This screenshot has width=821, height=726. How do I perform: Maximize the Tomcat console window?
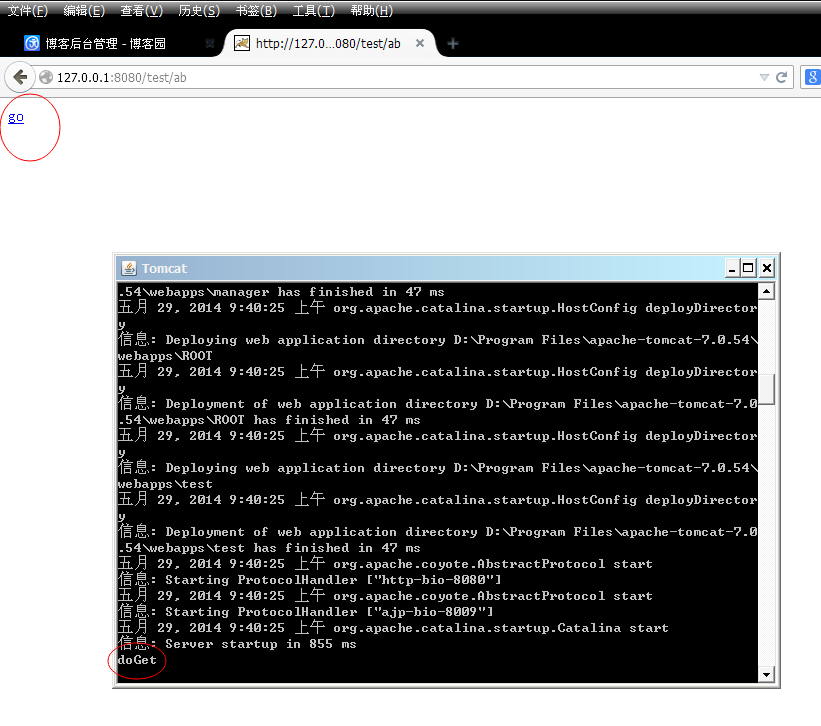pos(748,269)
